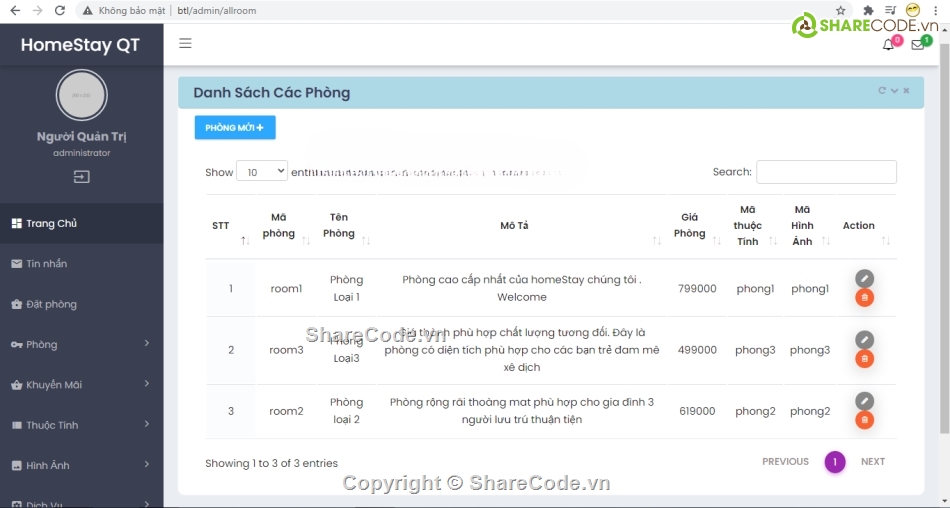Click the price cell 619000
Screen dimensions: 950x508
697,411
